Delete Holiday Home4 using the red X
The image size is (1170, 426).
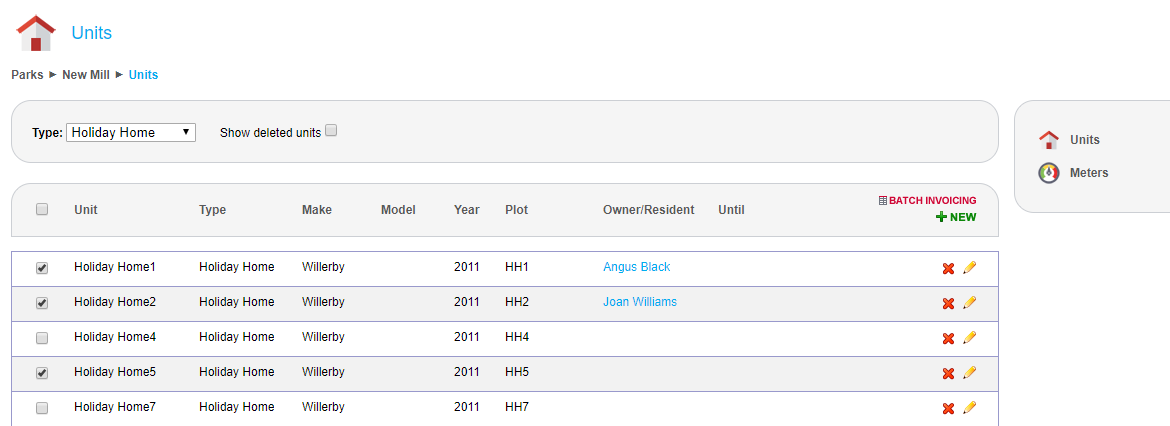click(948, 338)
